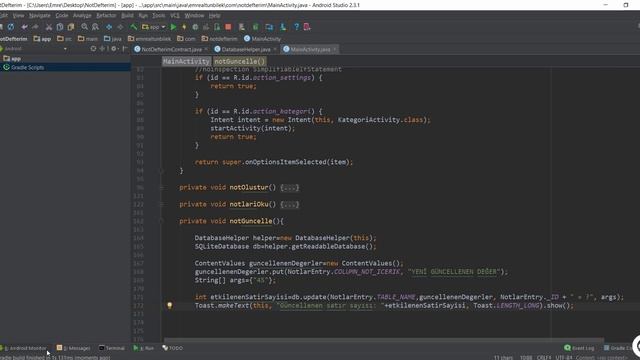640x360 pixels.
Task: Stop the running app with the red square
Action: pyautogui.click(x=228, y=27)
